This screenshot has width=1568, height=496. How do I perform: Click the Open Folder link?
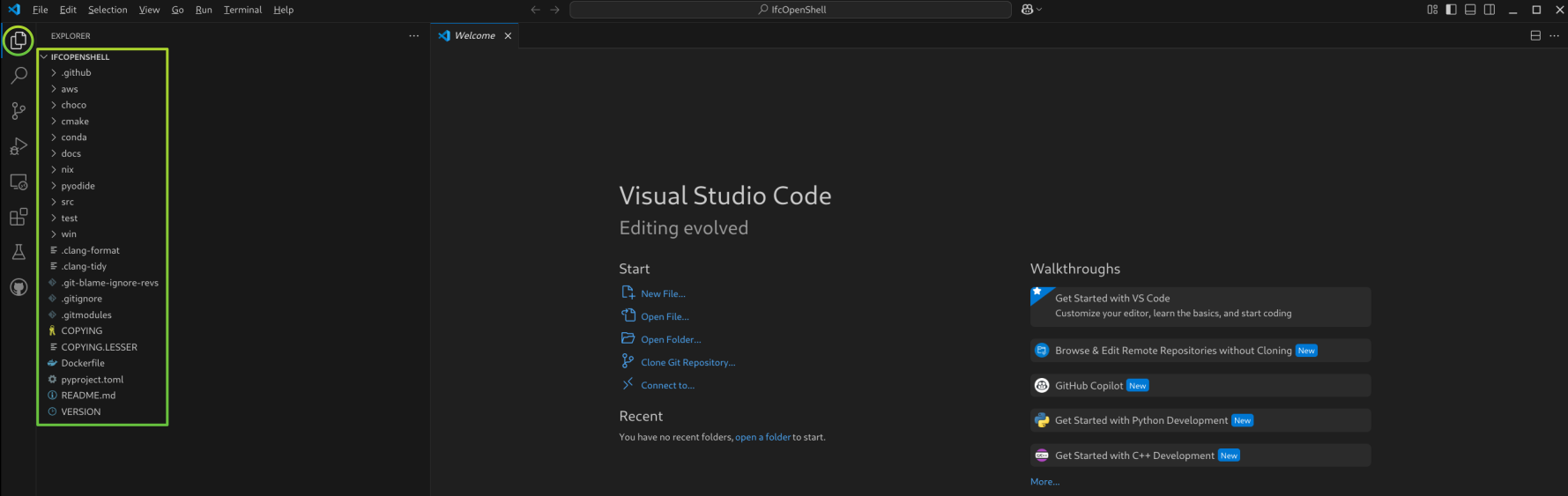tap(671, 339)
